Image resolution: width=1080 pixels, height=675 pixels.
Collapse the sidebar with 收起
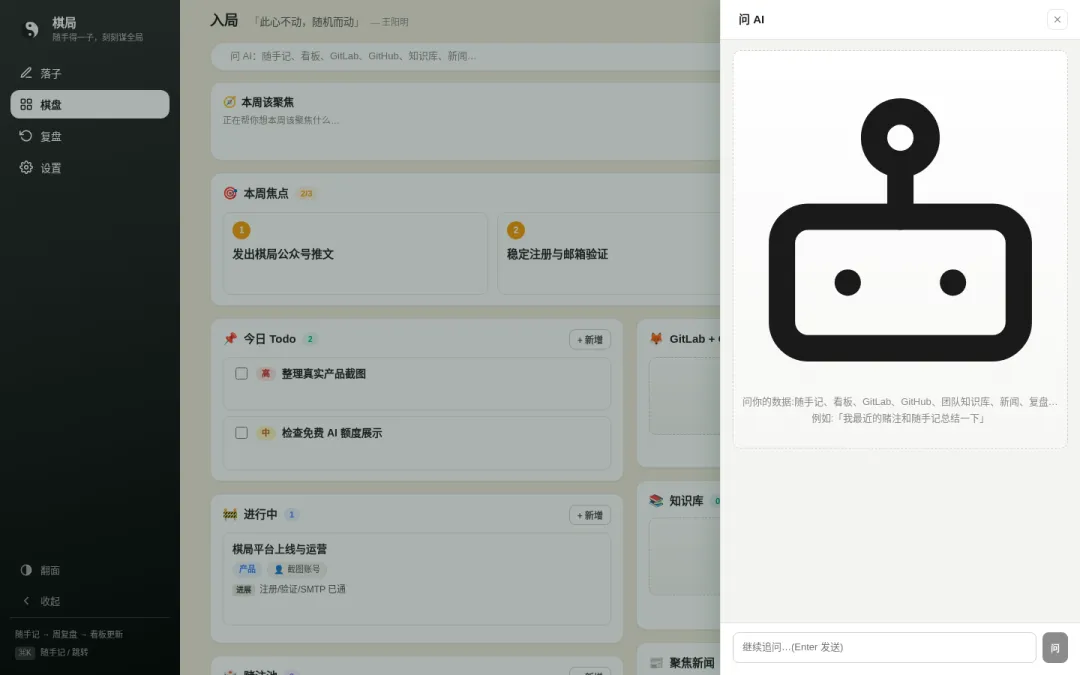[x=90, y=601]
